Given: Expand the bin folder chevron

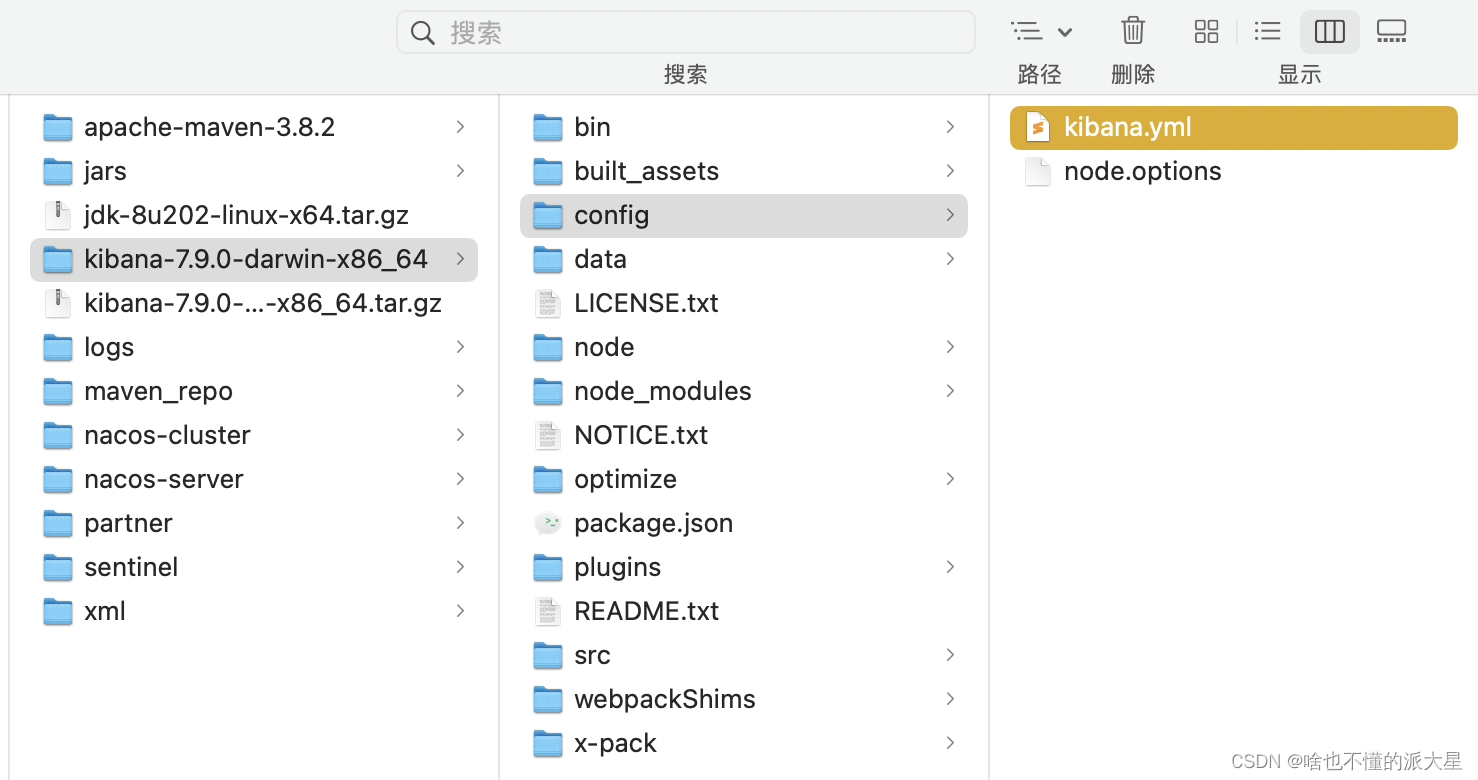Looking at the screenshot, I should pos(950,127).
